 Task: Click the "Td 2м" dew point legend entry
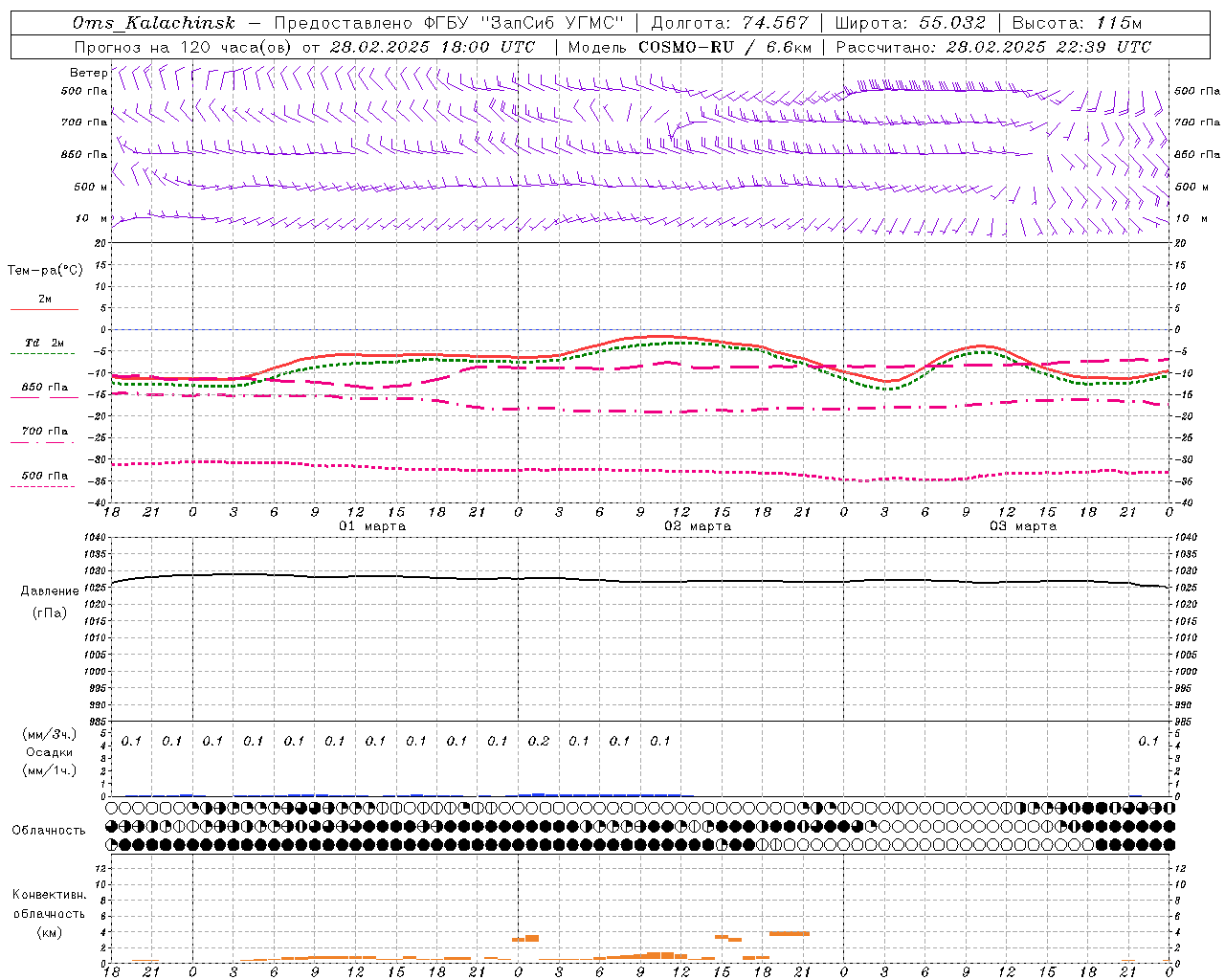44,343
